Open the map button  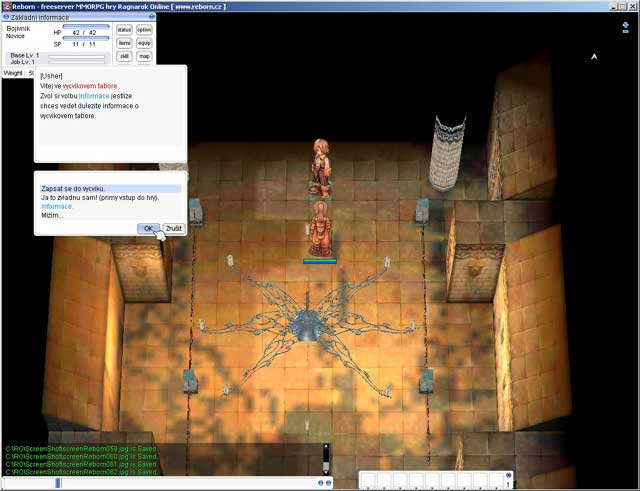tap(144, 57)
